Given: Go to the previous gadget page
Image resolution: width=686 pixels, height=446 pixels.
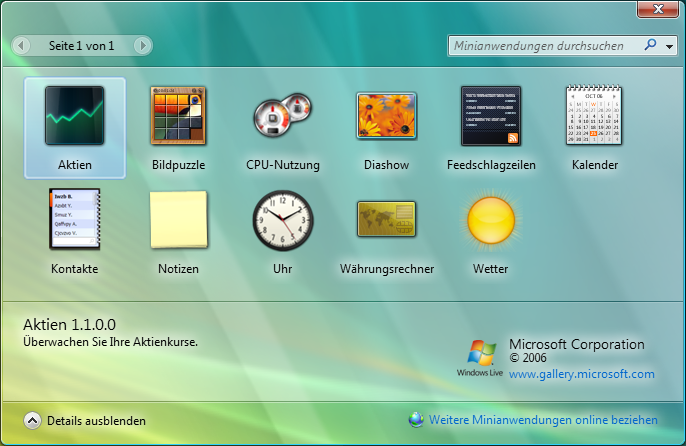Looking at the screenshot, I should 23,46.
